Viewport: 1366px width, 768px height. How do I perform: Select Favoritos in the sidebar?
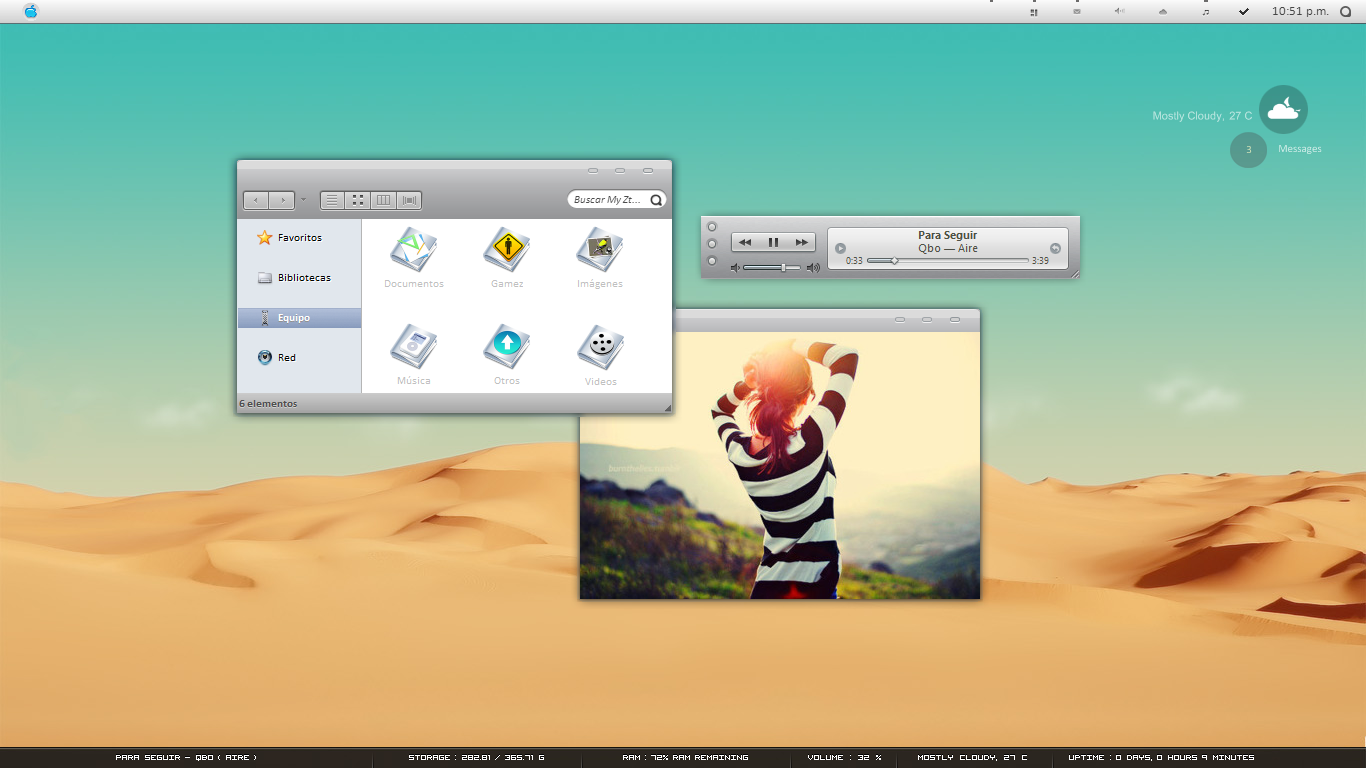pyautogui.click(x=299, y=238)
